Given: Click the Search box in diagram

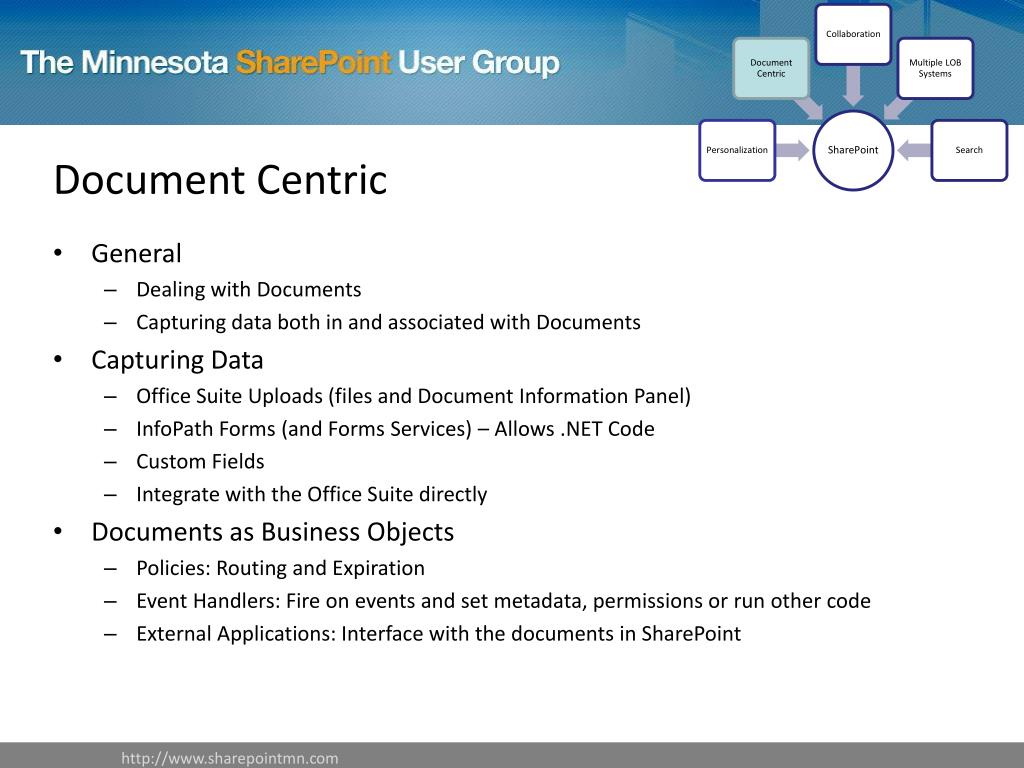Looking at the screenshot, I should [968, 150].
